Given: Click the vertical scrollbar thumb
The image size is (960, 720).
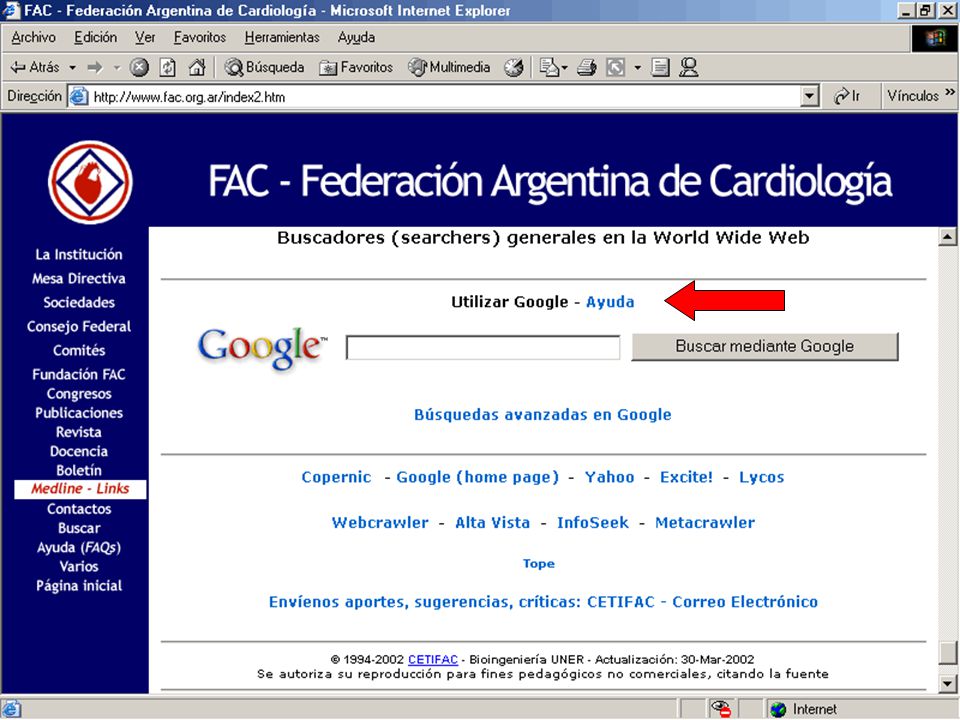Looking at the screenshot, I should pyautogui.click(x=947, y=652).
